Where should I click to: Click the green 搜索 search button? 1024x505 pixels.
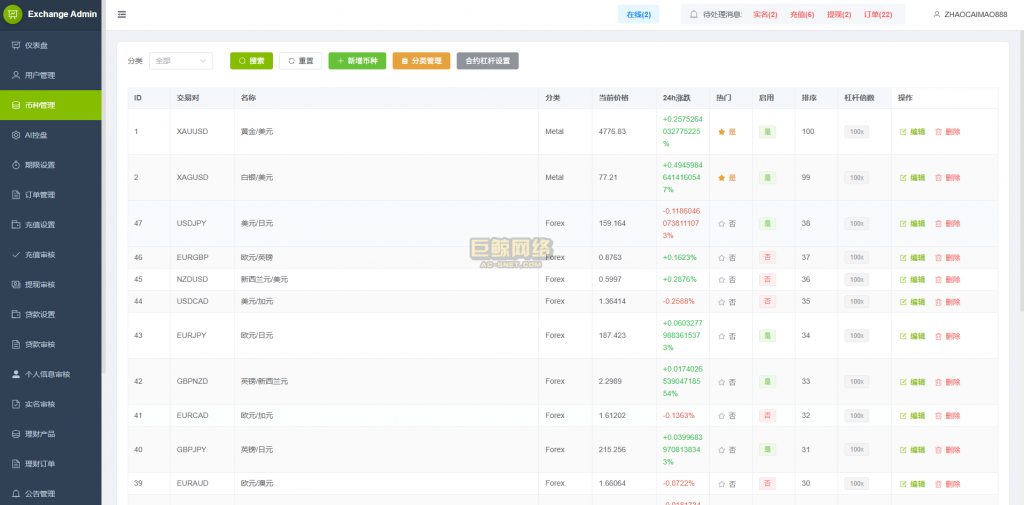click(251, 61)
